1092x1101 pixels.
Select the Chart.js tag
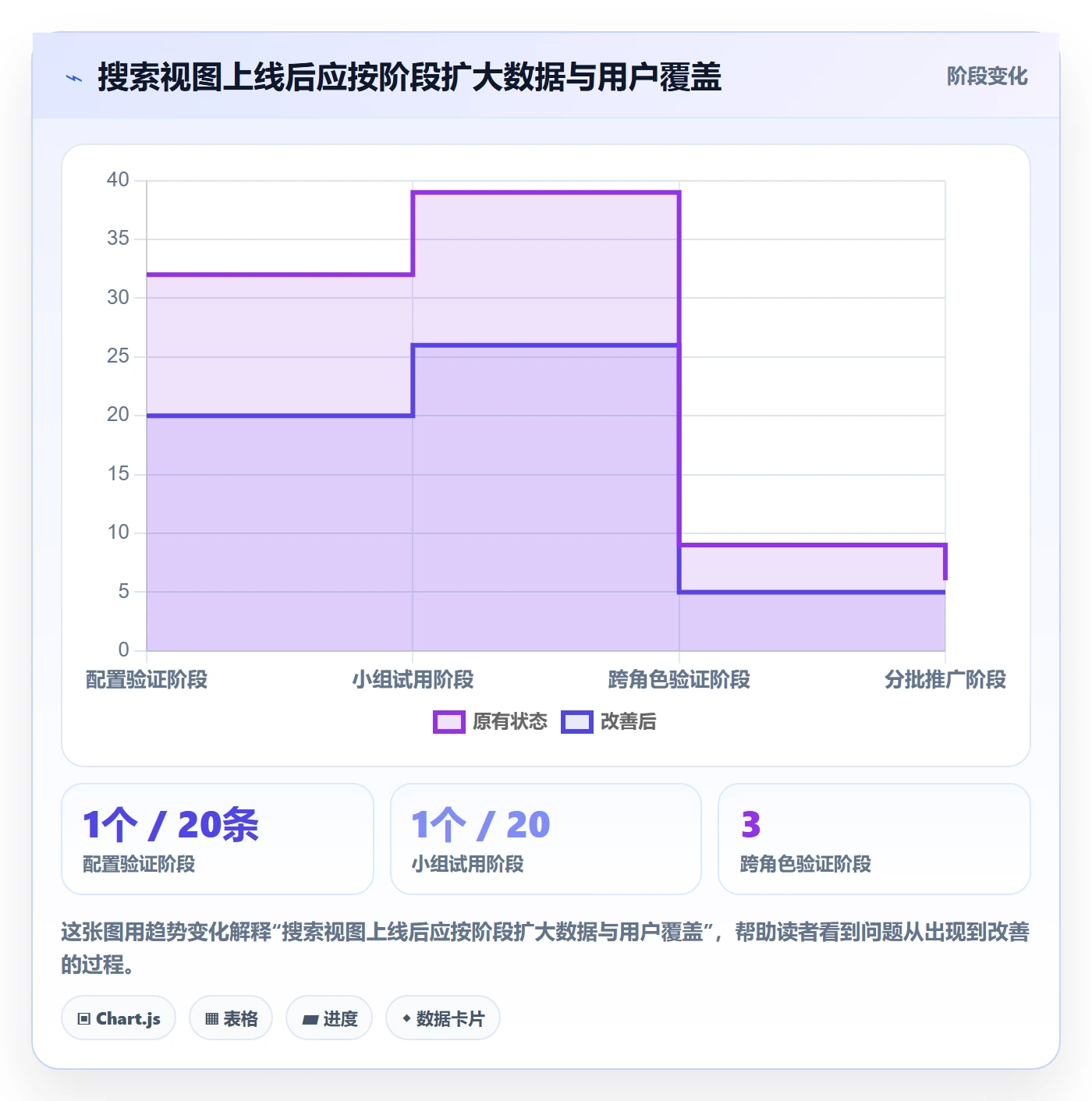click(119, 1018)
